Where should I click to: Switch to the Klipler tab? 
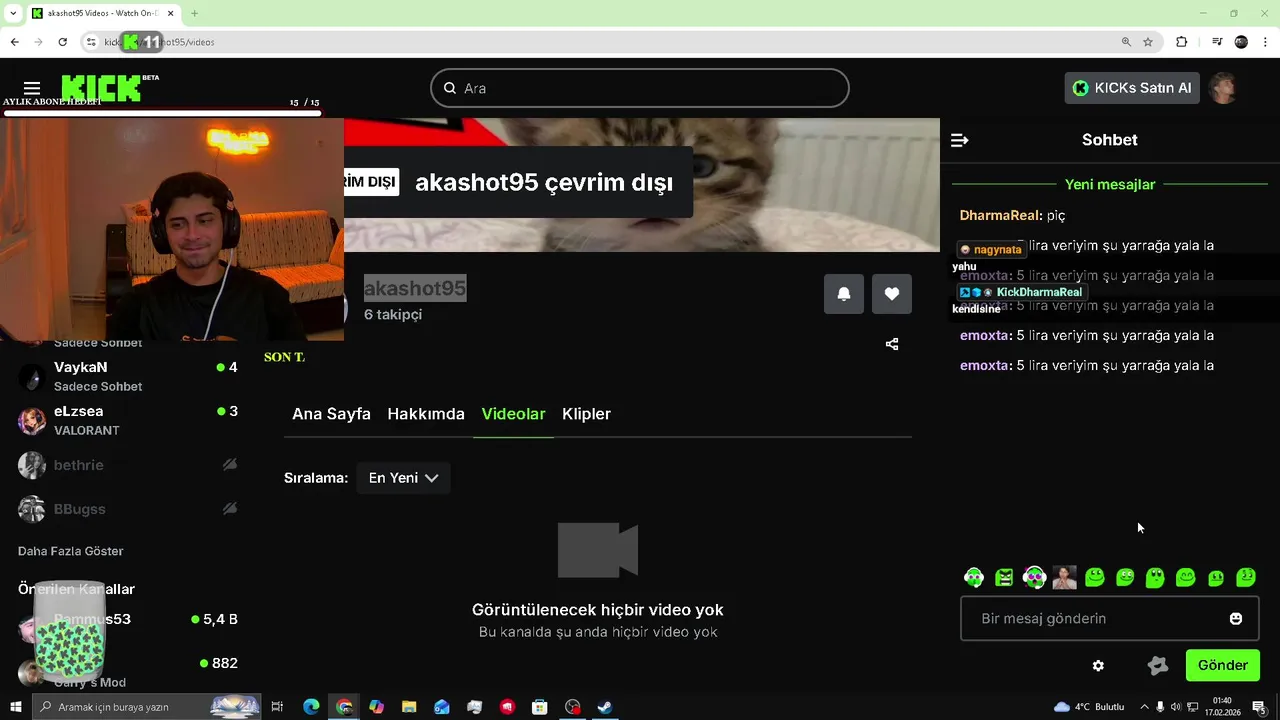[586, 414]
